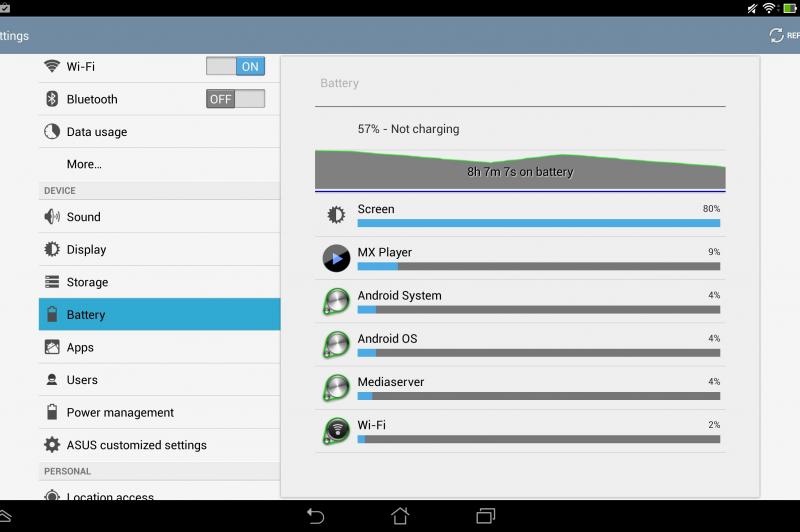Click the Android System 4% usage bar

click(x=539, y=310)
